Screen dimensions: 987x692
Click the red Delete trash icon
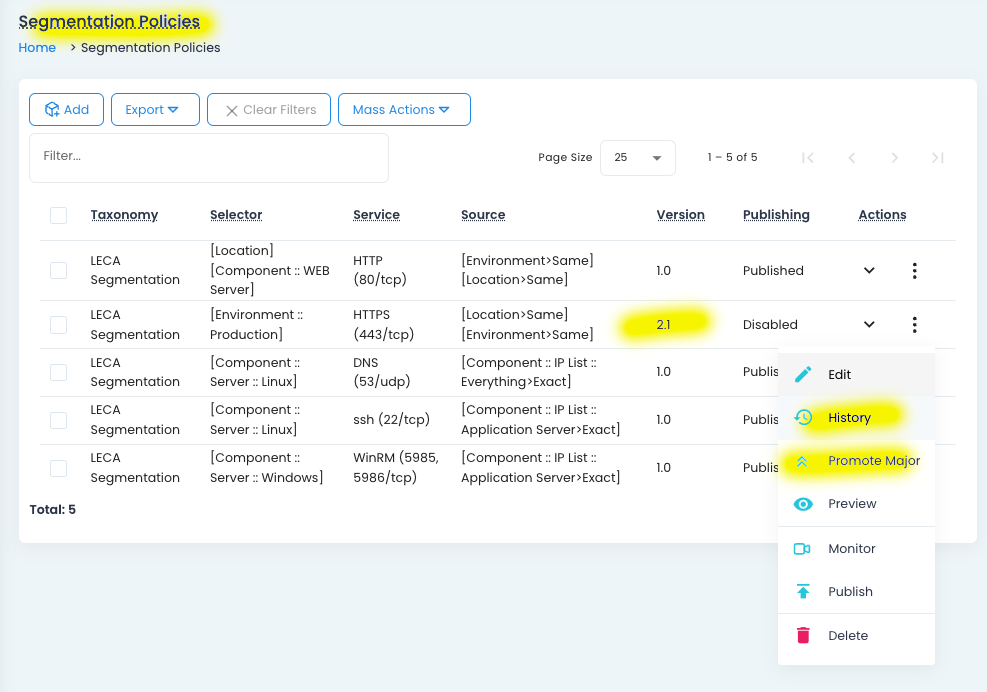(x=803, y=636)
